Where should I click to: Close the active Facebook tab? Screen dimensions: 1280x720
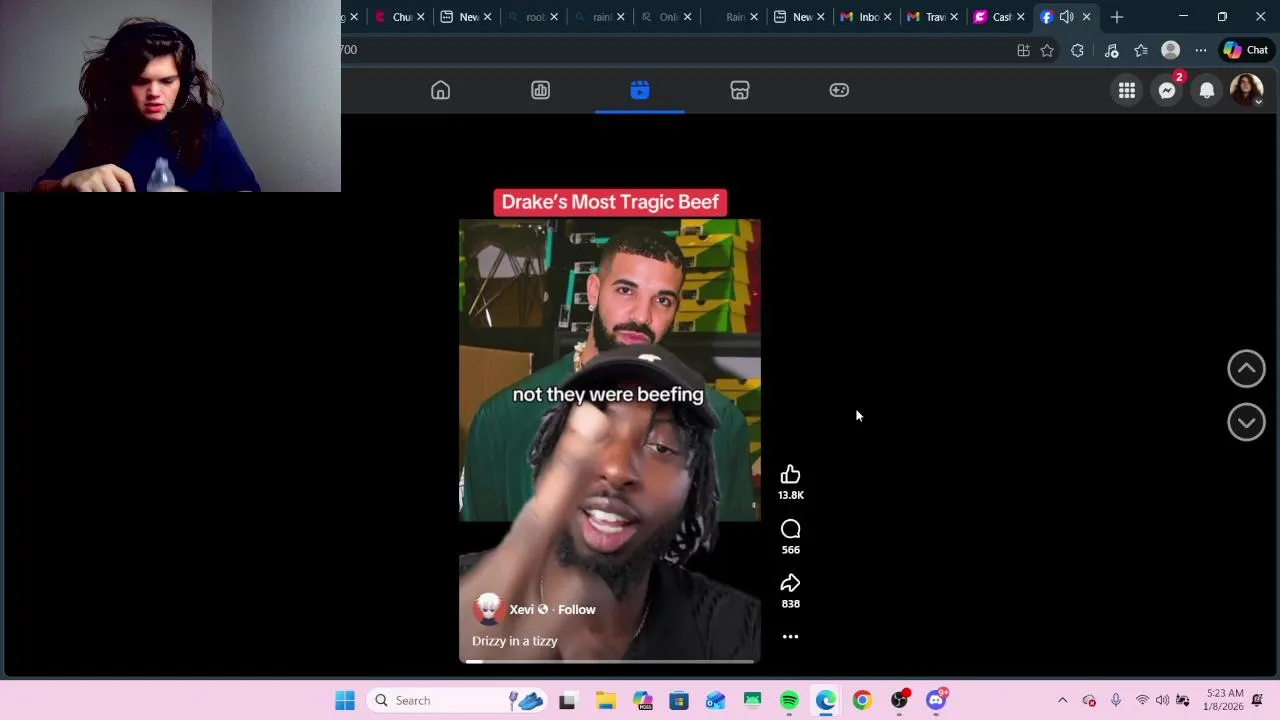(x=1086, y=17)
